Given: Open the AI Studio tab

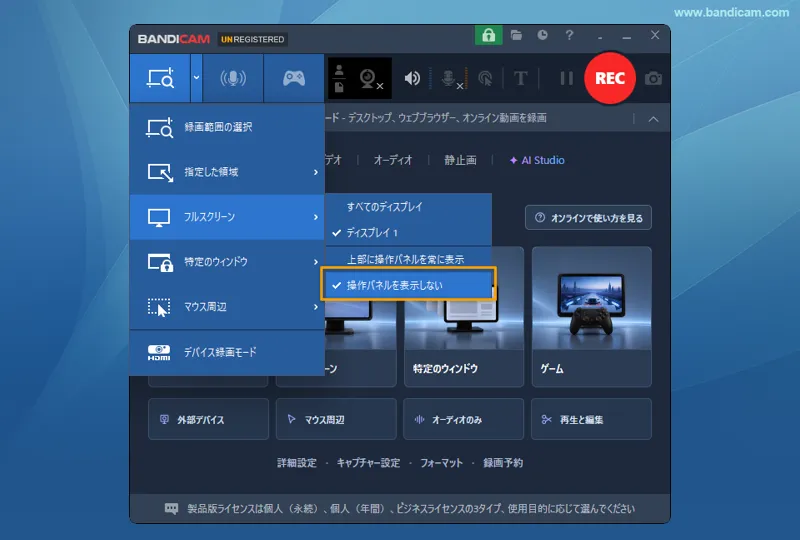Looking at the screenshot, I should pos(537,160).
